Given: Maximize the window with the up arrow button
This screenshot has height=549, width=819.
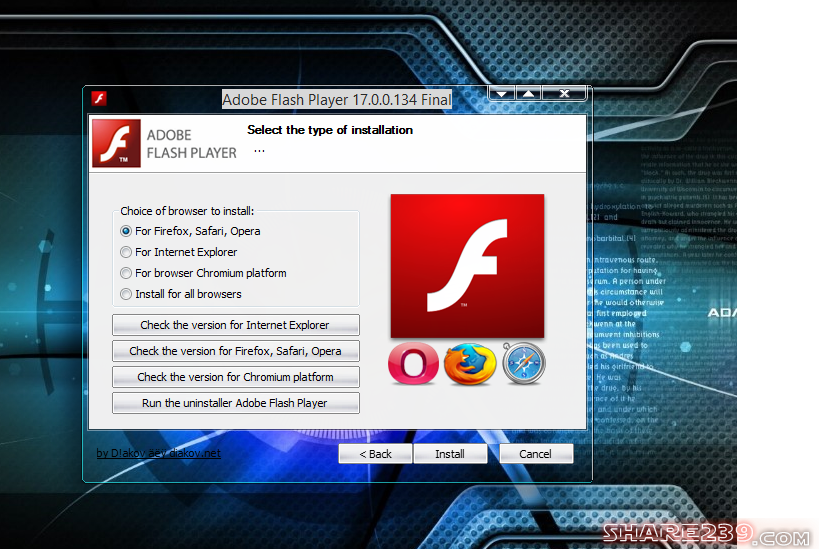Looking at the screenshot, I should click(x=529, y=94).
